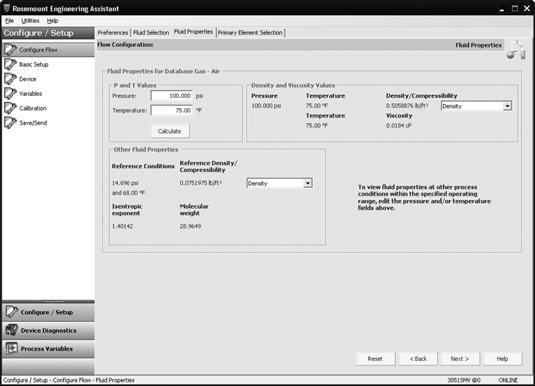Click the Basic Setup wrench icon

click(x=10, y=64)
